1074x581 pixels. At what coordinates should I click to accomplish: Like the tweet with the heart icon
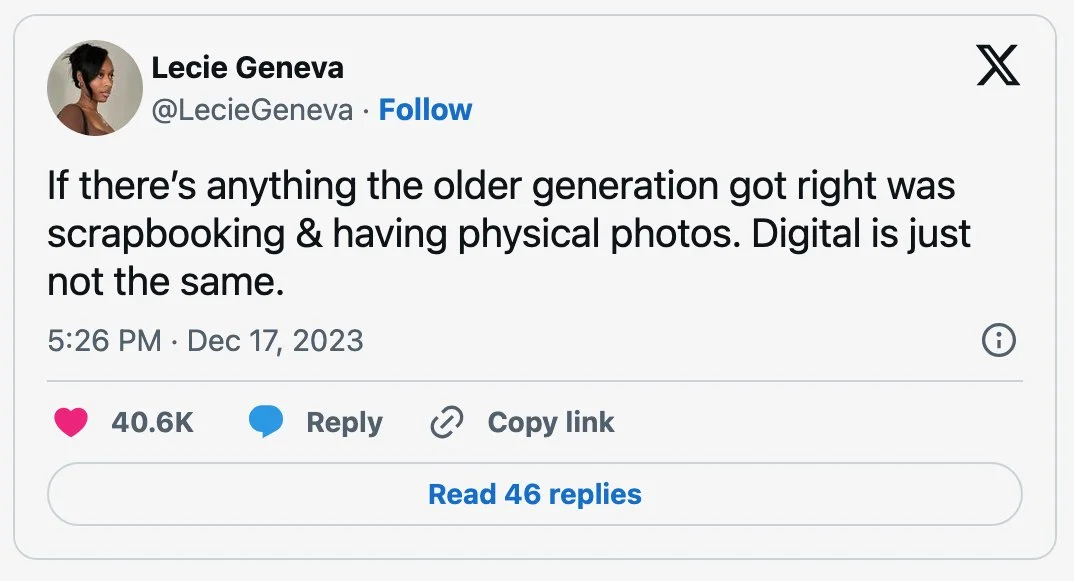point(70,423)
